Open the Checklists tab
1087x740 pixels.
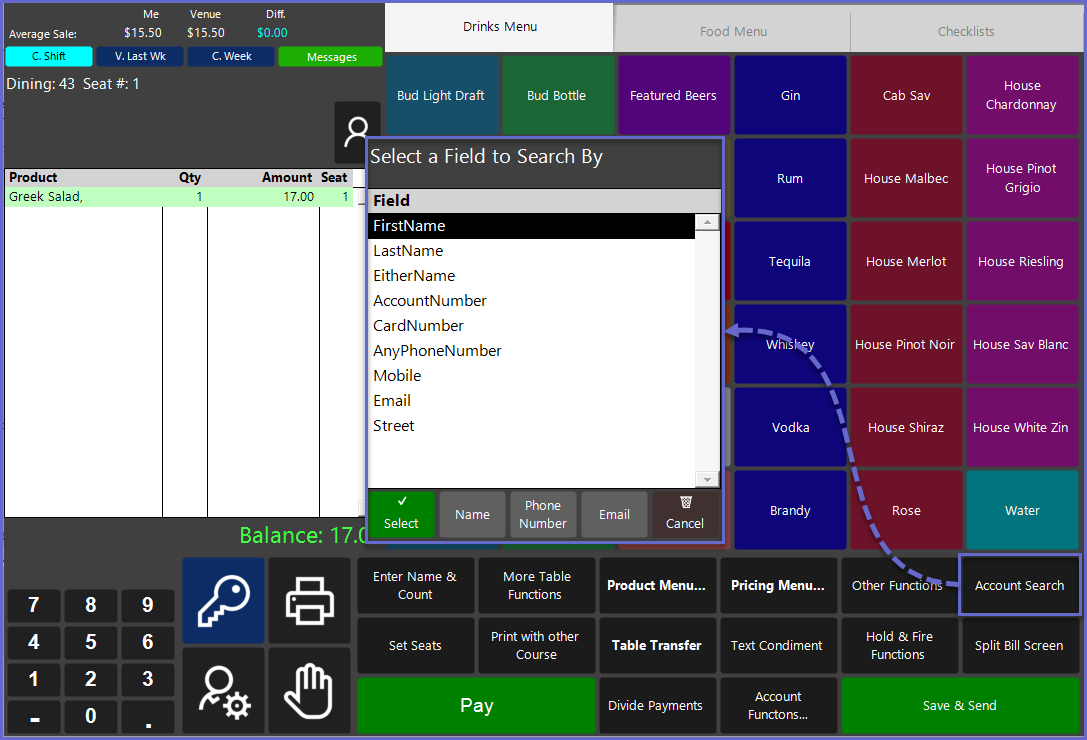[966, 31]
